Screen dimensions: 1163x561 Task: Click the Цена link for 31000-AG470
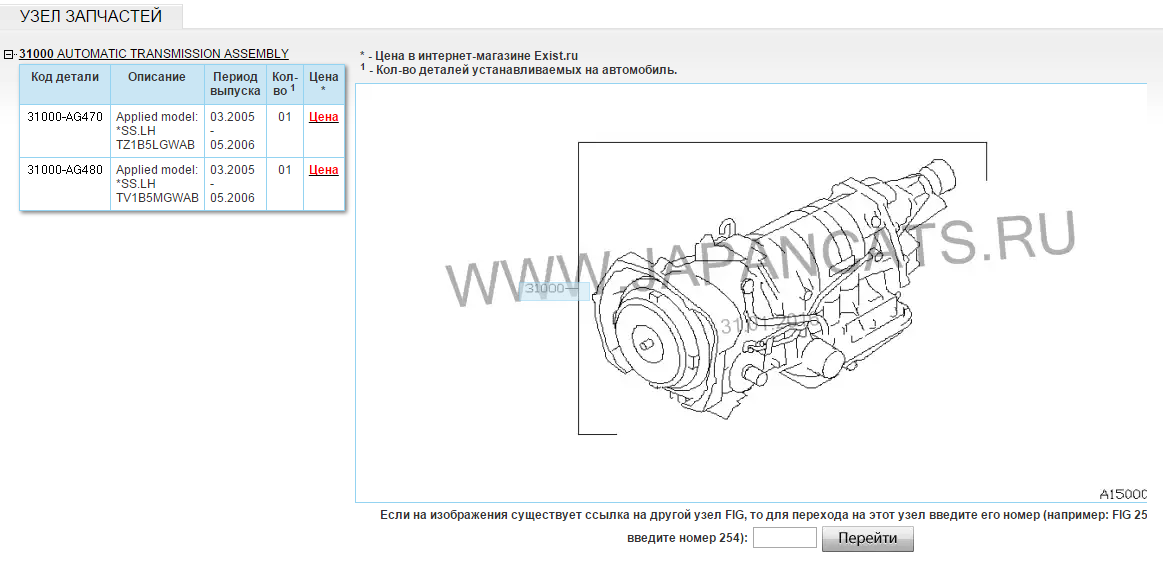pos(323,117)
